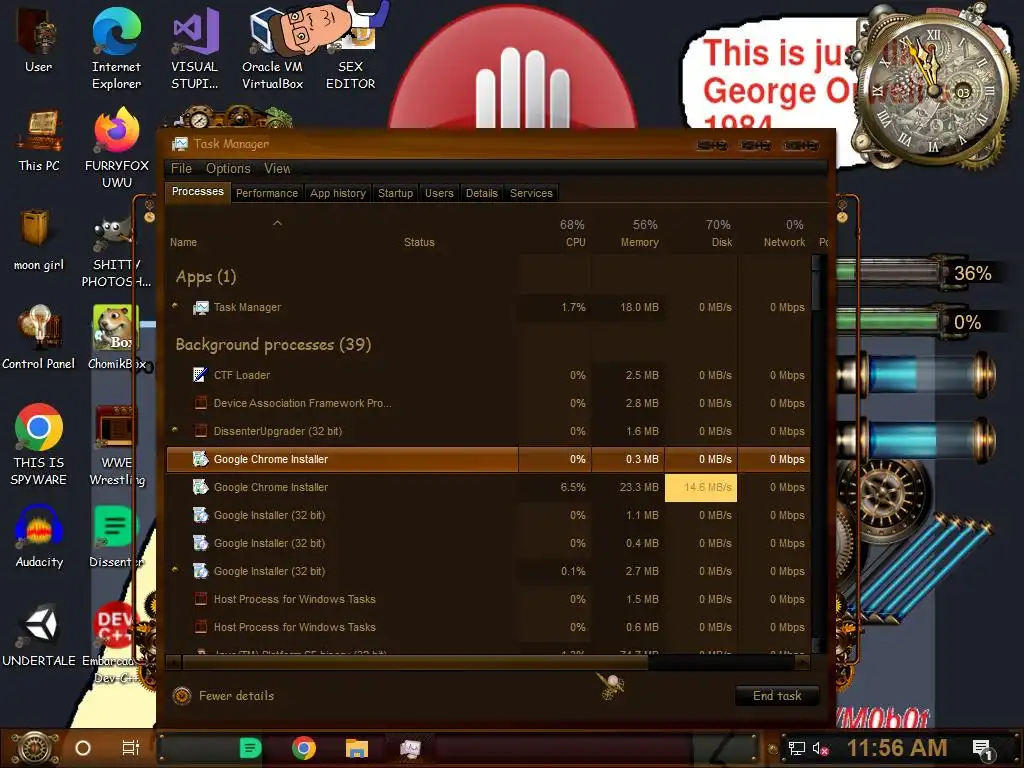
Task: Open Internet Explorer (Edge) desktop icon
Action: point(116,49)
